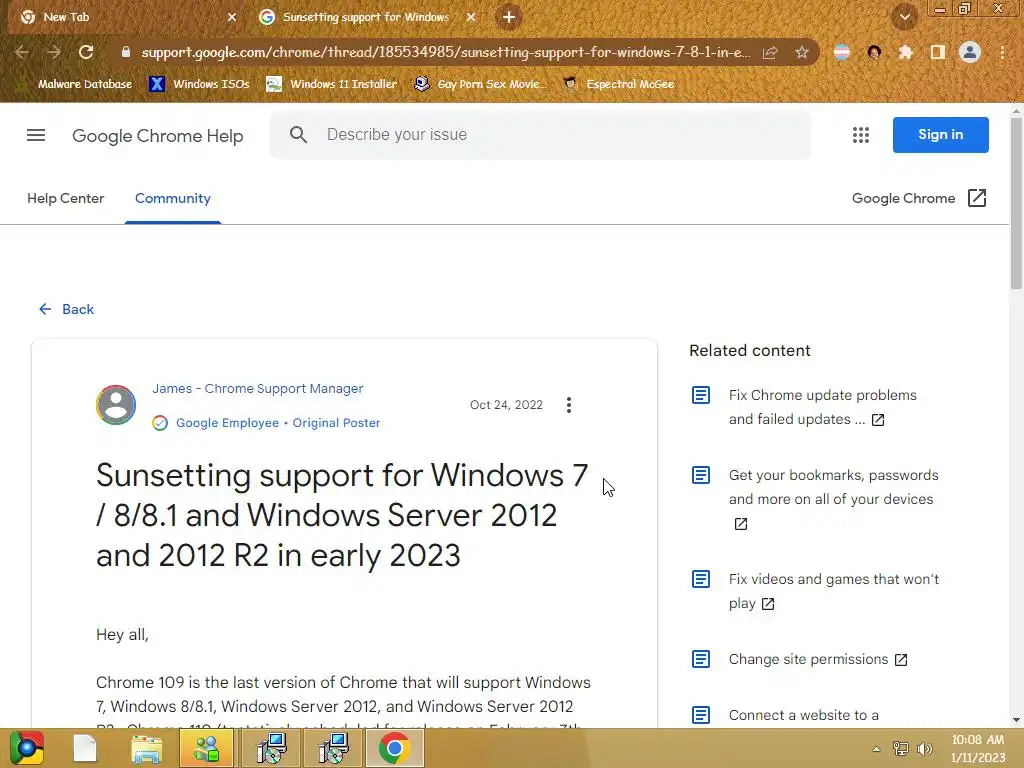Toggle Chrome side panel icon
The image size is (1024, 768).
[938, 52]
